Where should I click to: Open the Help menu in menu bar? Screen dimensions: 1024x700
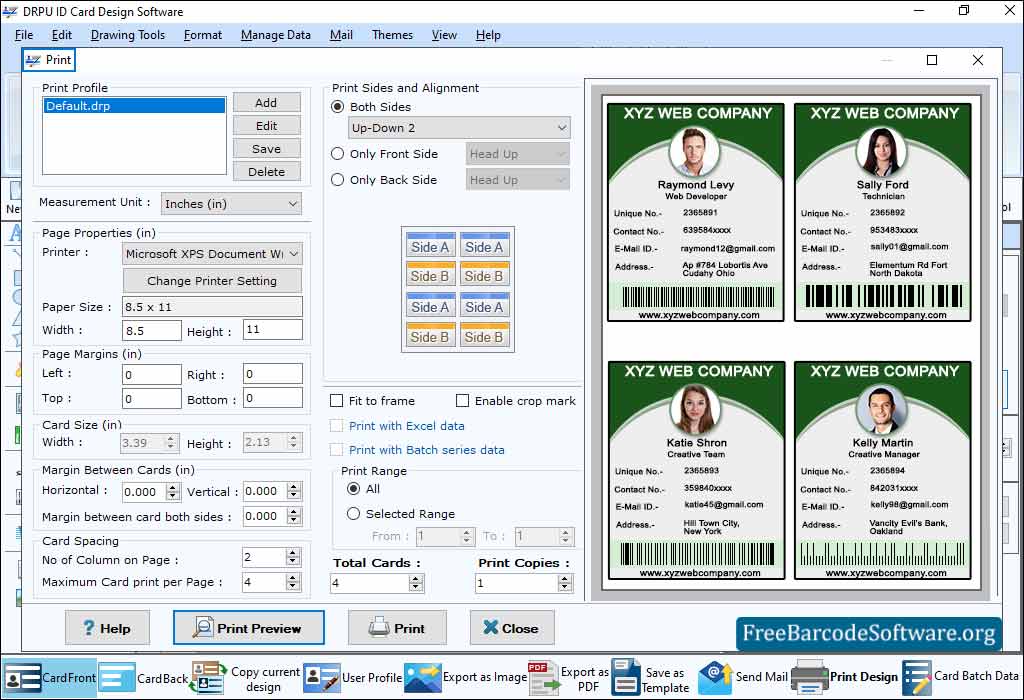(488, 35)
